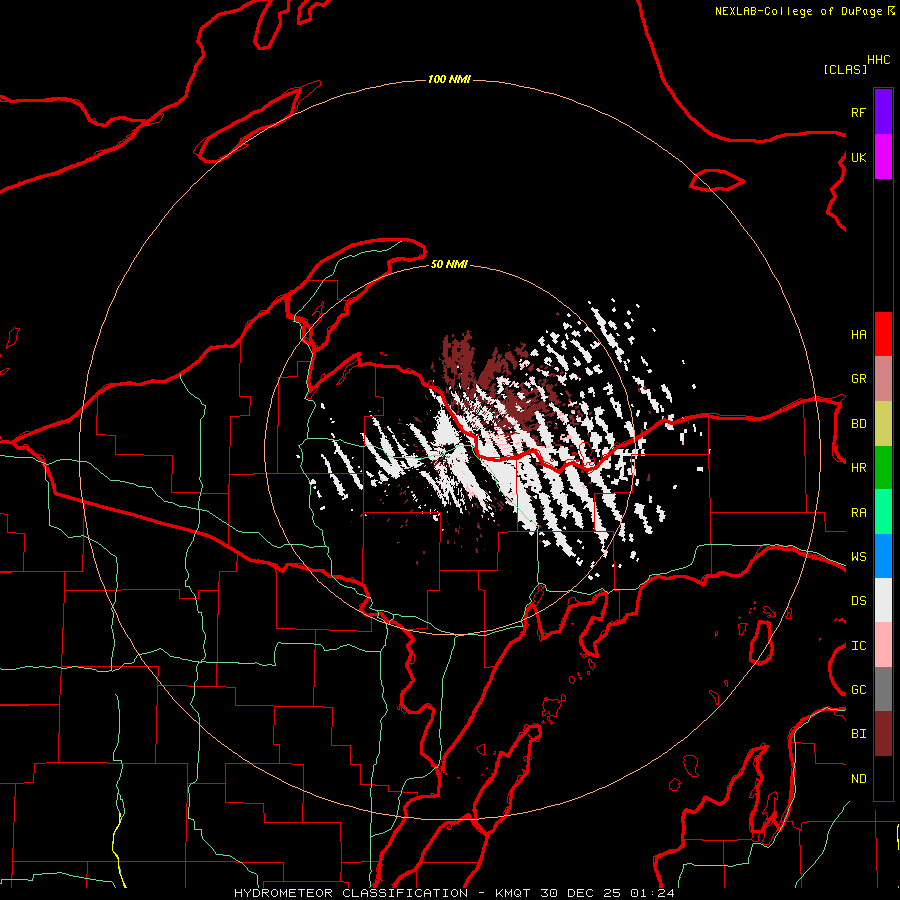Click the UK legend label
The height and width of the screenshot is (900, 900).
858,157
